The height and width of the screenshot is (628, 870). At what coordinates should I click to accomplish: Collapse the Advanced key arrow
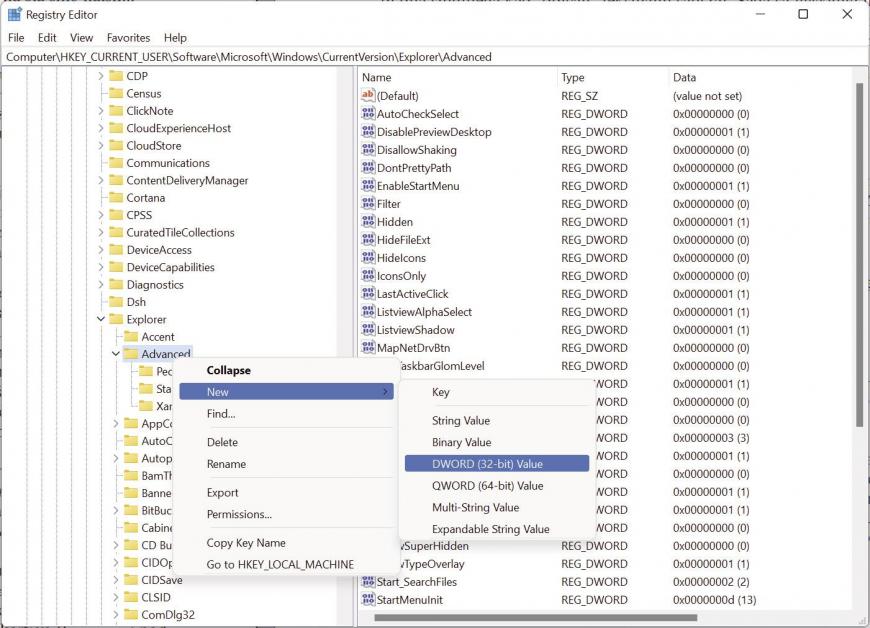(x=115, y=354)
